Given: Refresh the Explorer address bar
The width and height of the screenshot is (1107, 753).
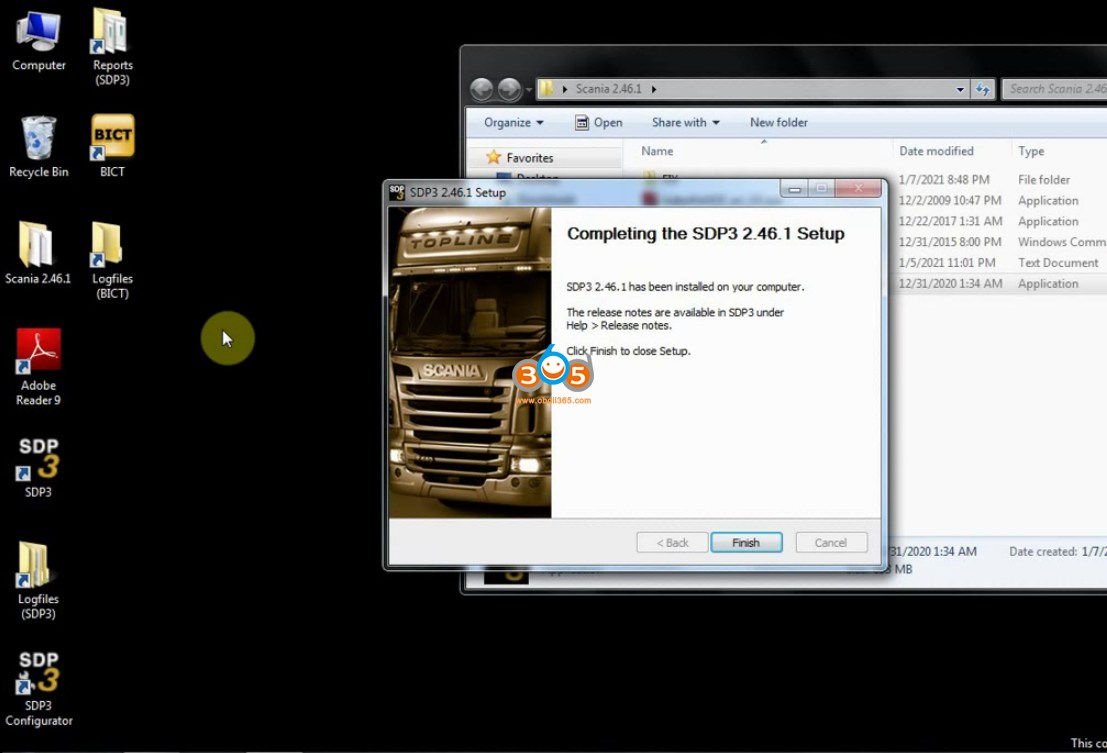Looking at the screenshot, I should click(x=983, y=89).
